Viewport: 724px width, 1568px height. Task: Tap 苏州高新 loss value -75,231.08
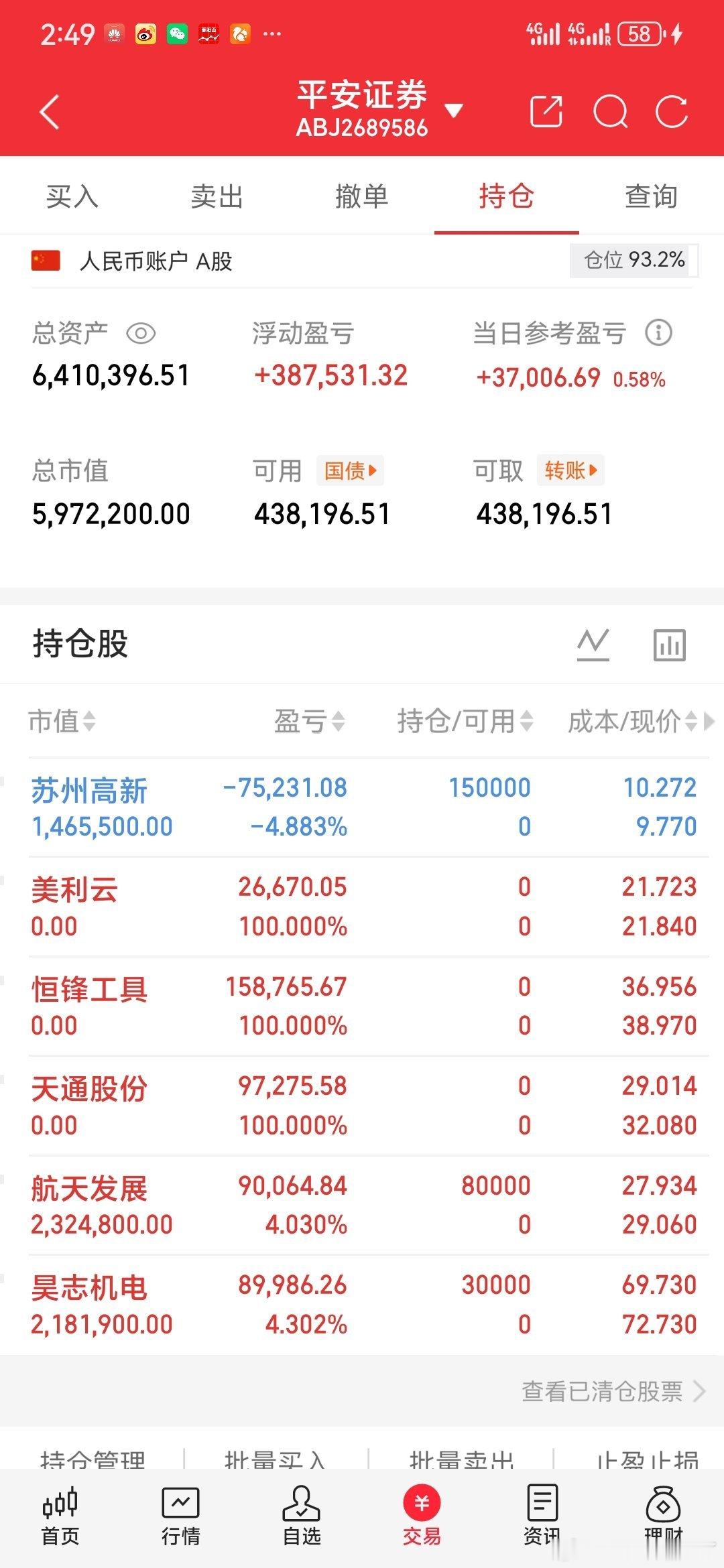(x=285, y=787)
